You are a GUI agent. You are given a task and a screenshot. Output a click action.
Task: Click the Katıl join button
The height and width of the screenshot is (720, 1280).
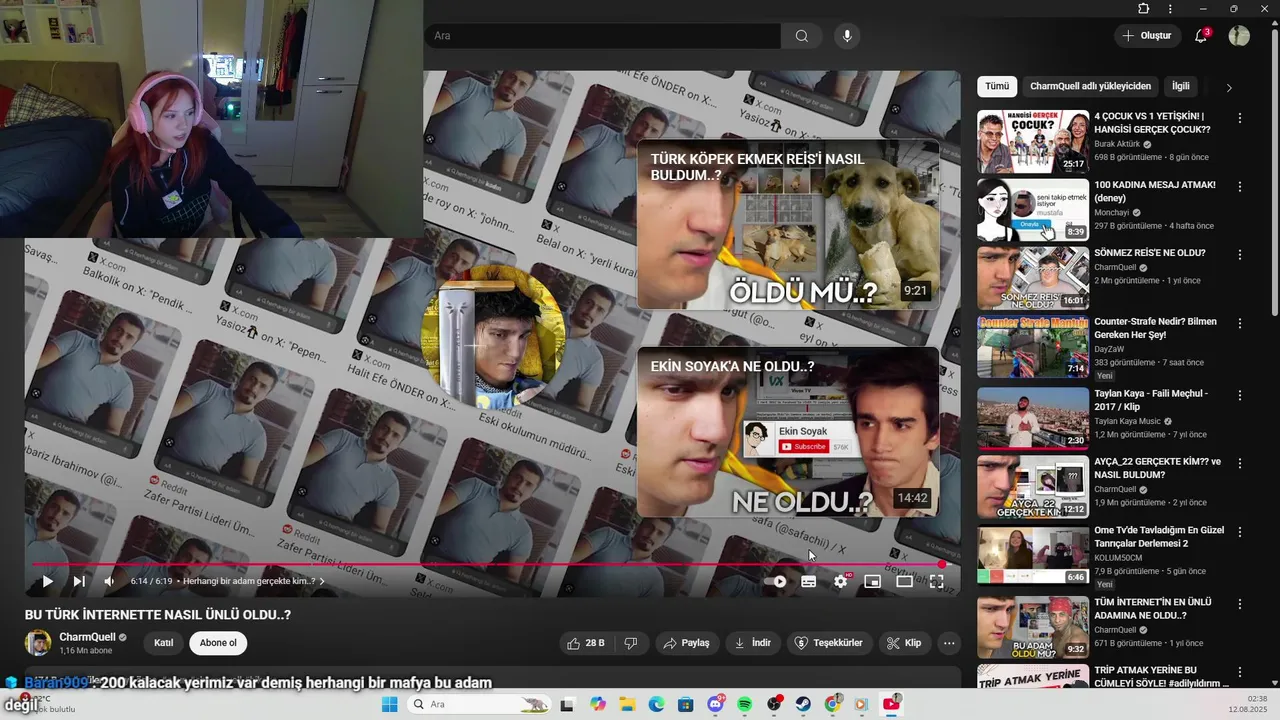coord(163,643)
